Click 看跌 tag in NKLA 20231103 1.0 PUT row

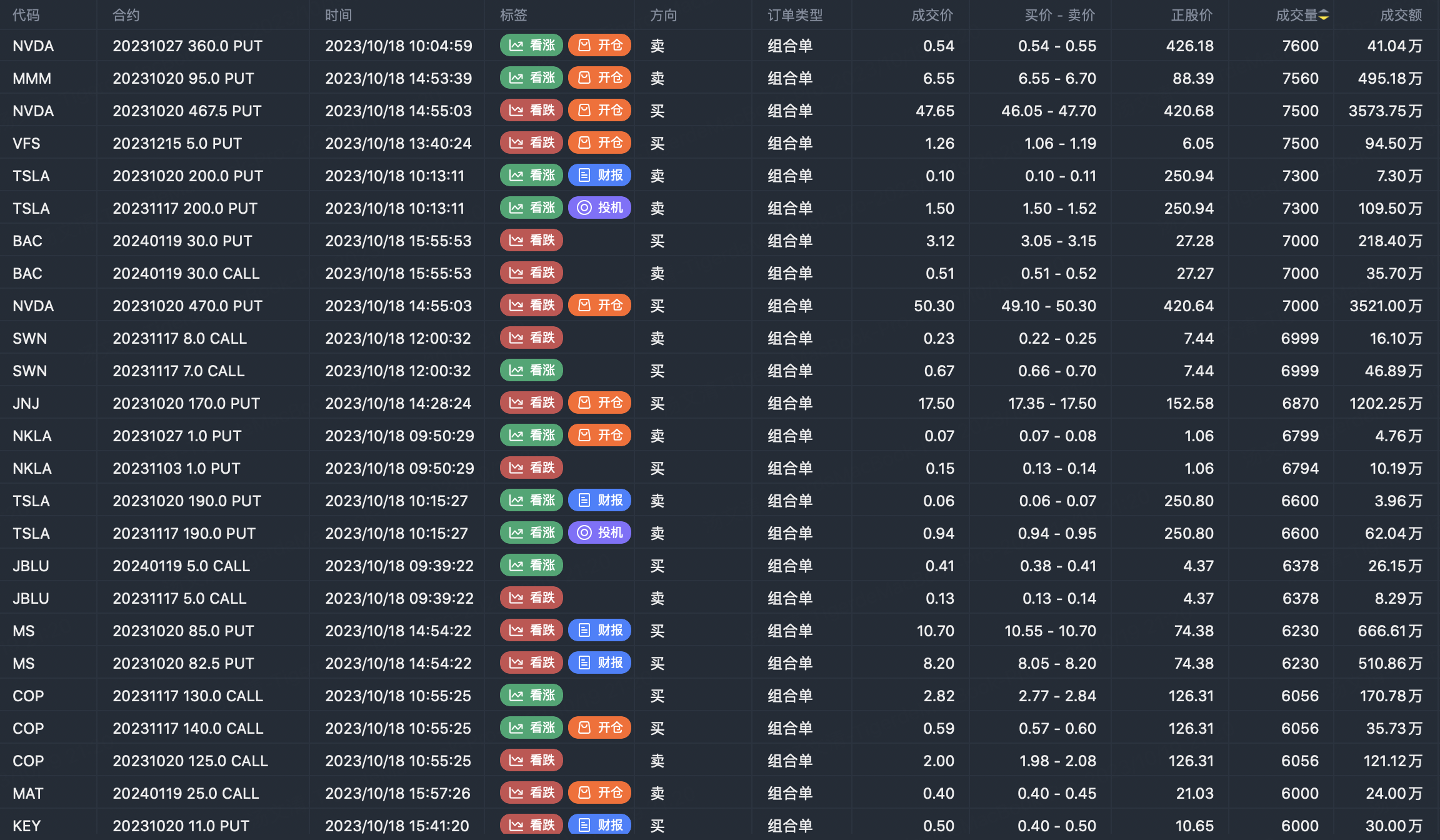532,468
